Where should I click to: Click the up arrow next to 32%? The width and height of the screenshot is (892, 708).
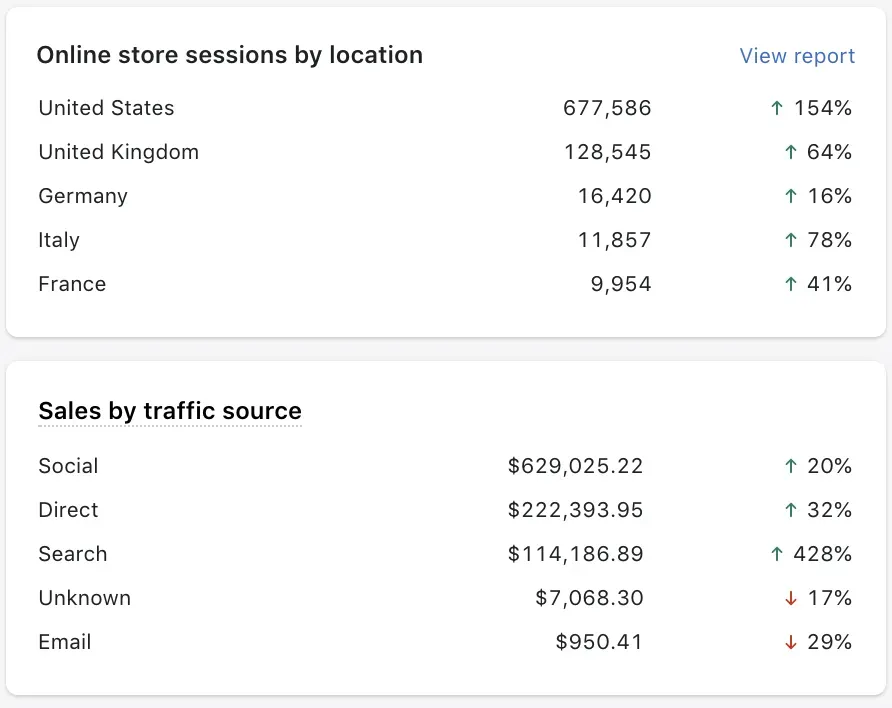pyautogui.click(x=790, y=510)
